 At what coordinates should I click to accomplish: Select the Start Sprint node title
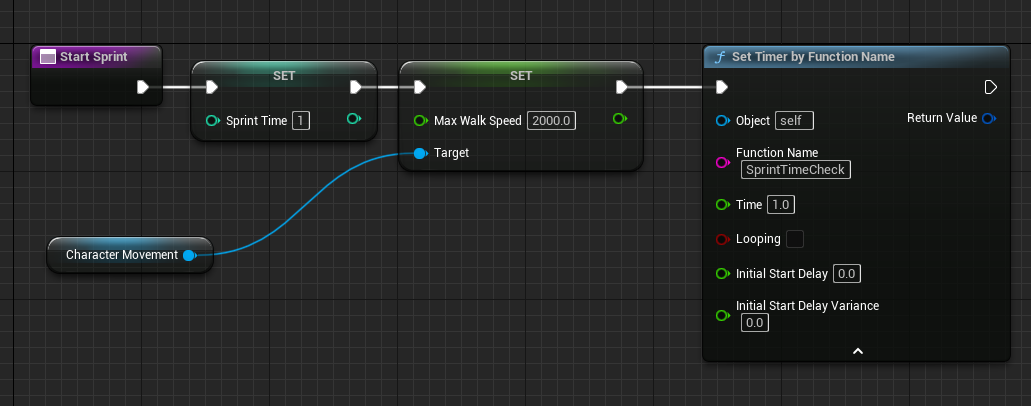pyautogui.click(x=94, y=57)
